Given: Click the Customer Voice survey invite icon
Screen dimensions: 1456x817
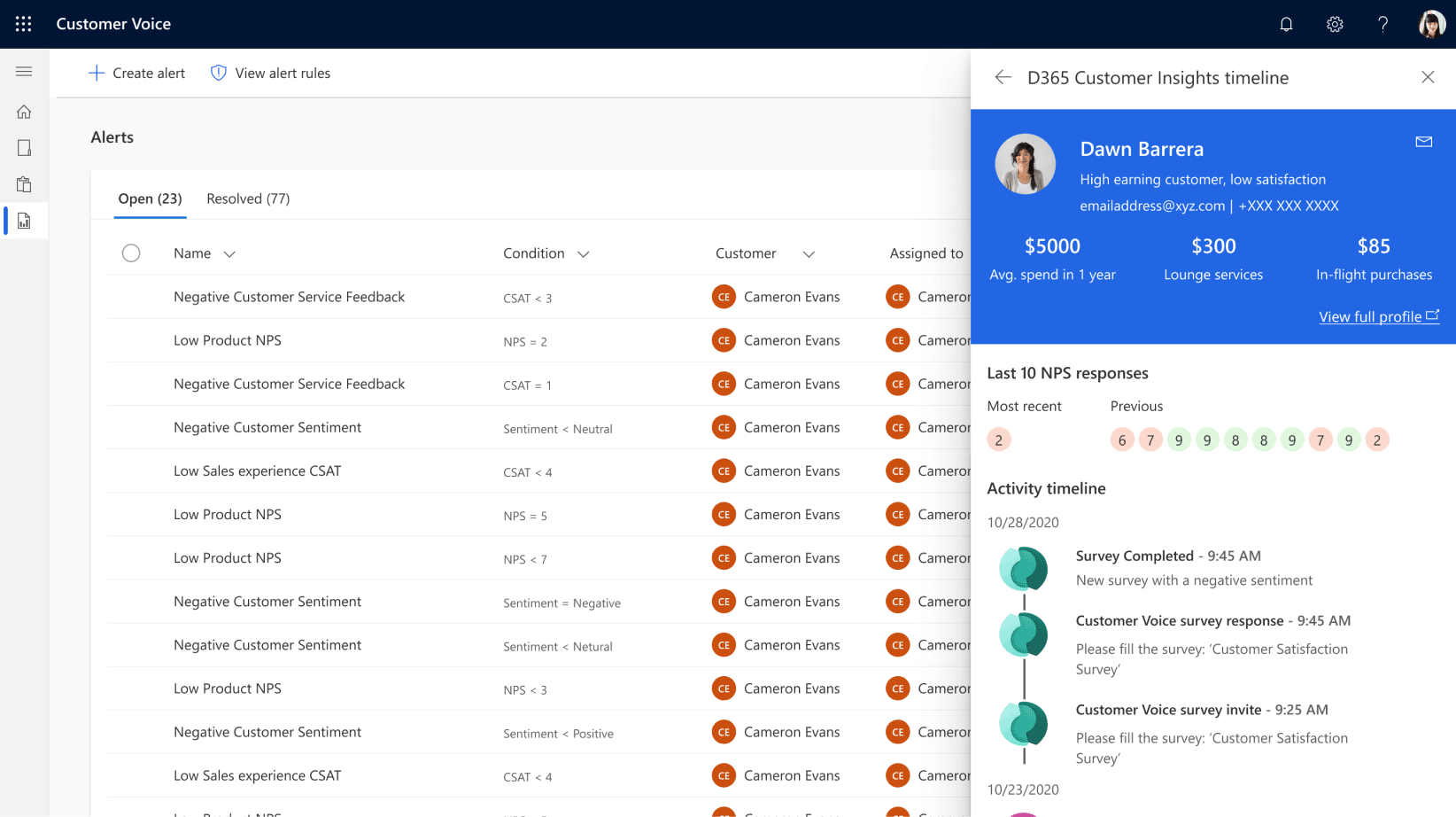Looking at the screenshot, I should 1024,723.
